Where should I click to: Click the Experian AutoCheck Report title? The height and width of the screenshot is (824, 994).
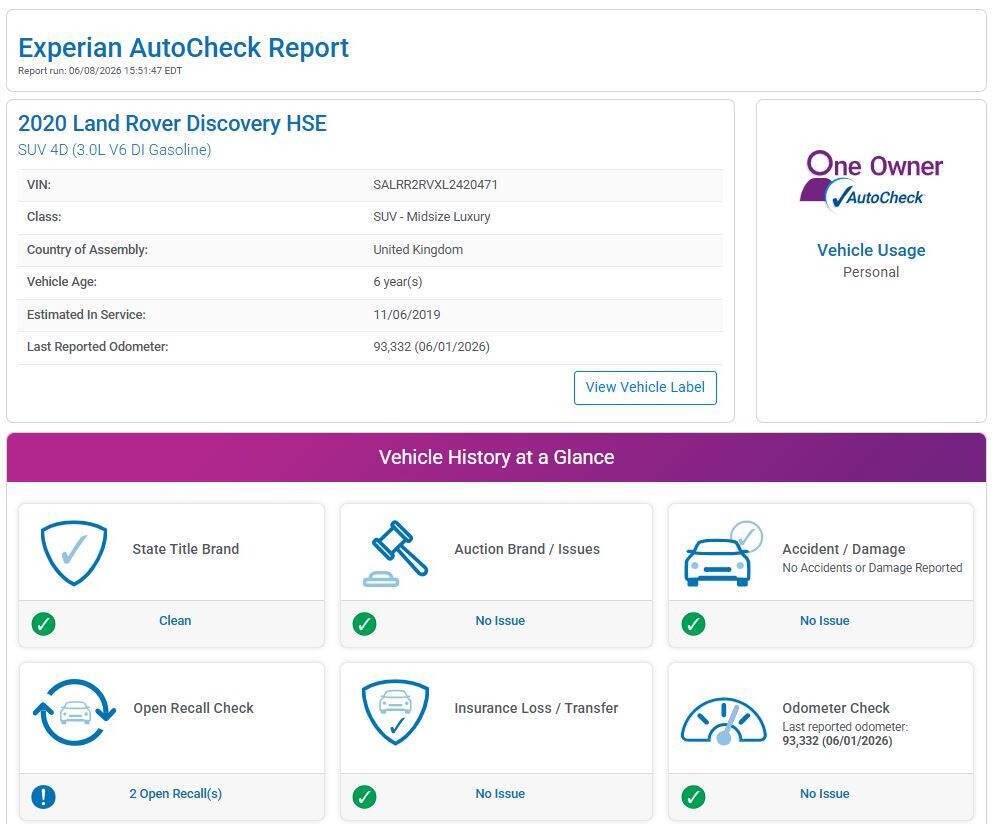[183, 48]
